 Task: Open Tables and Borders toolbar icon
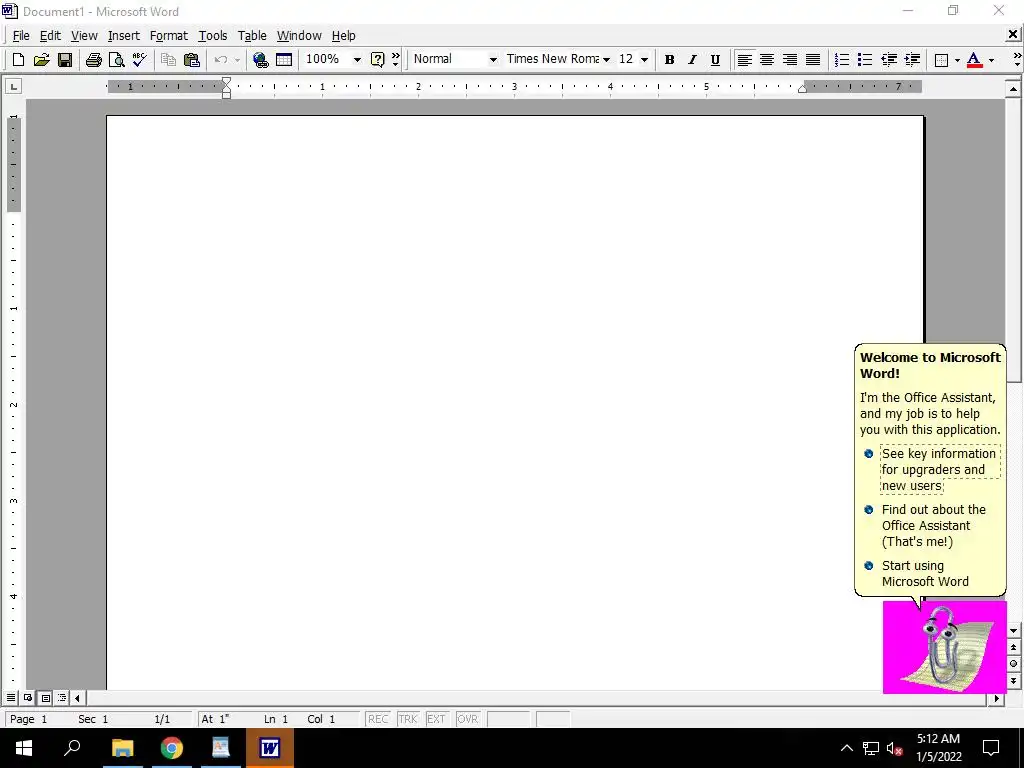pyautogui.click(x=284, y=60)
